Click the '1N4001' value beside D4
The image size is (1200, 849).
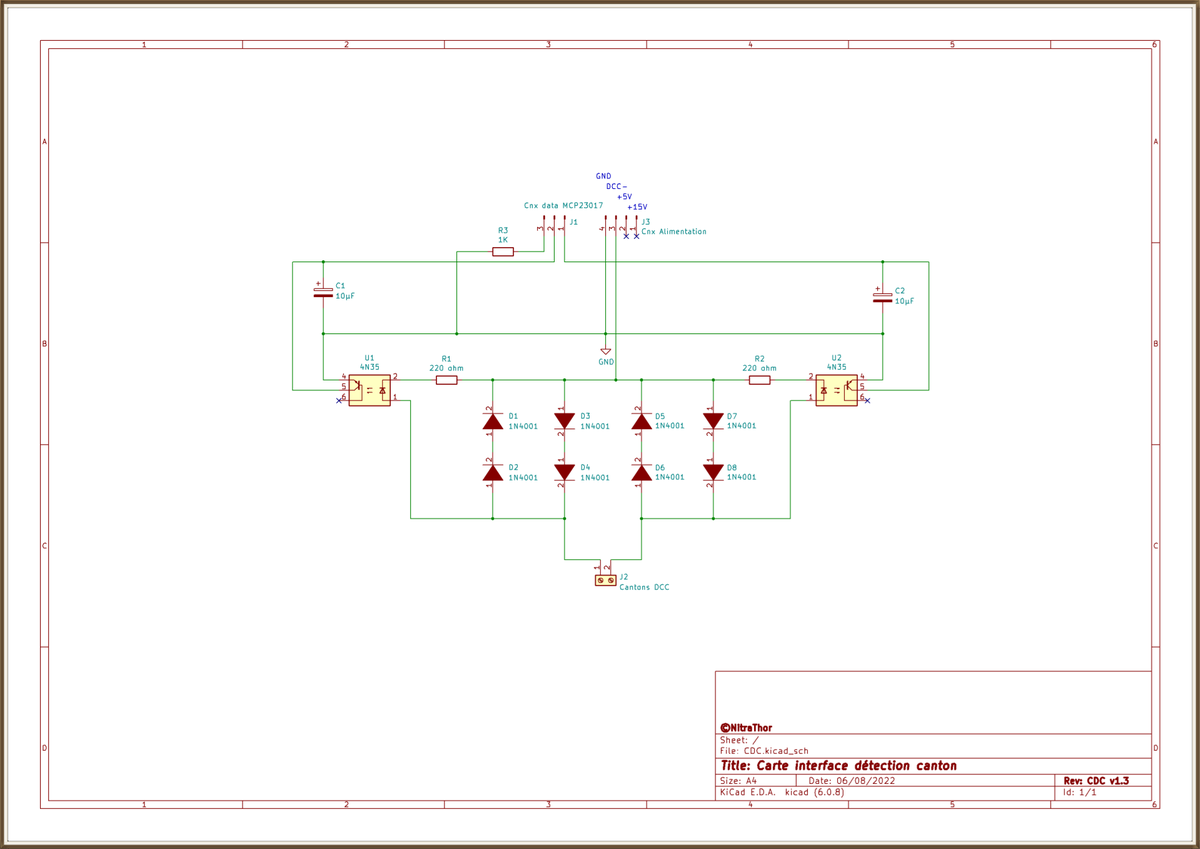[x=595, y=478]
